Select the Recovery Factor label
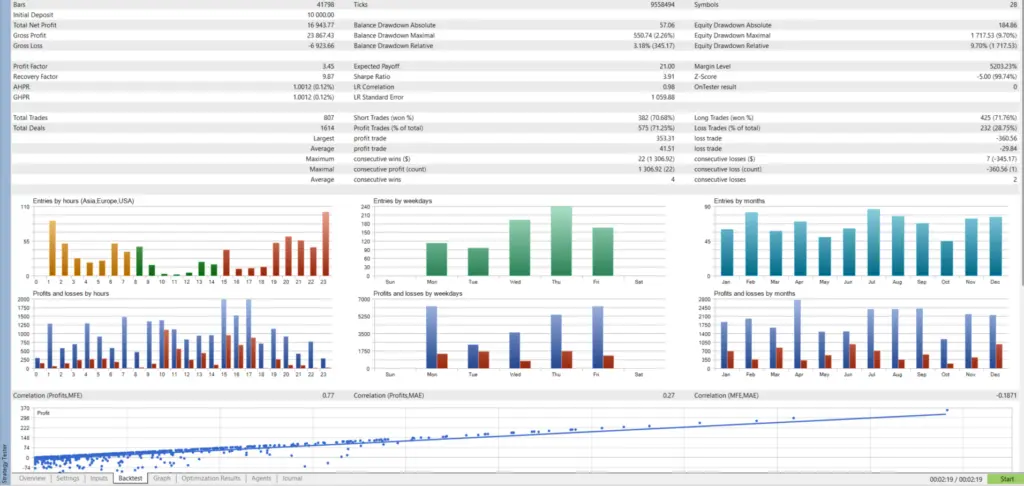The width and height of the screenshot is (1024, 486). click(33, 76)
